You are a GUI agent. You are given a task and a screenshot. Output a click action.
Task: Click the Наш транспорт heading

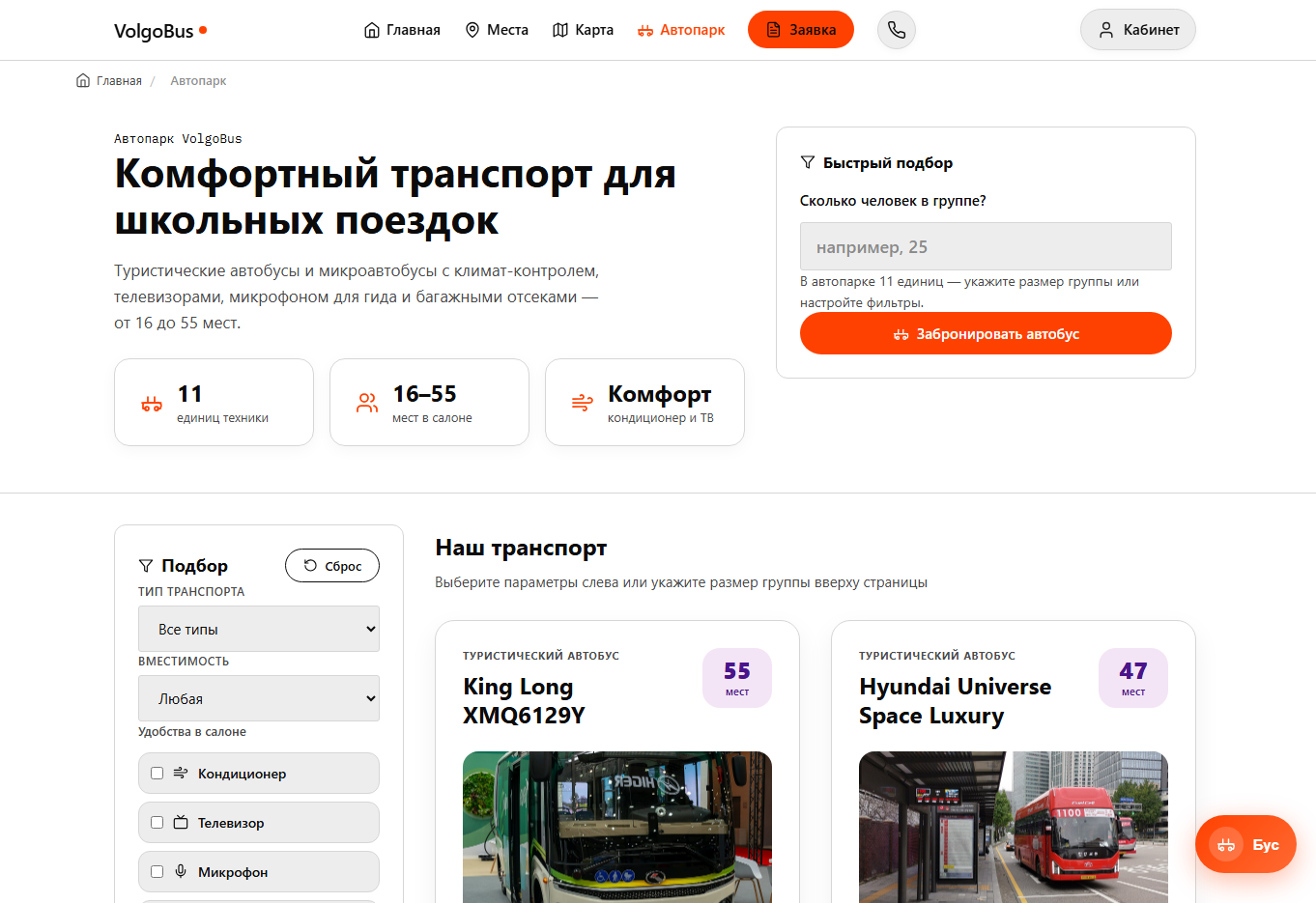[521, 548]
